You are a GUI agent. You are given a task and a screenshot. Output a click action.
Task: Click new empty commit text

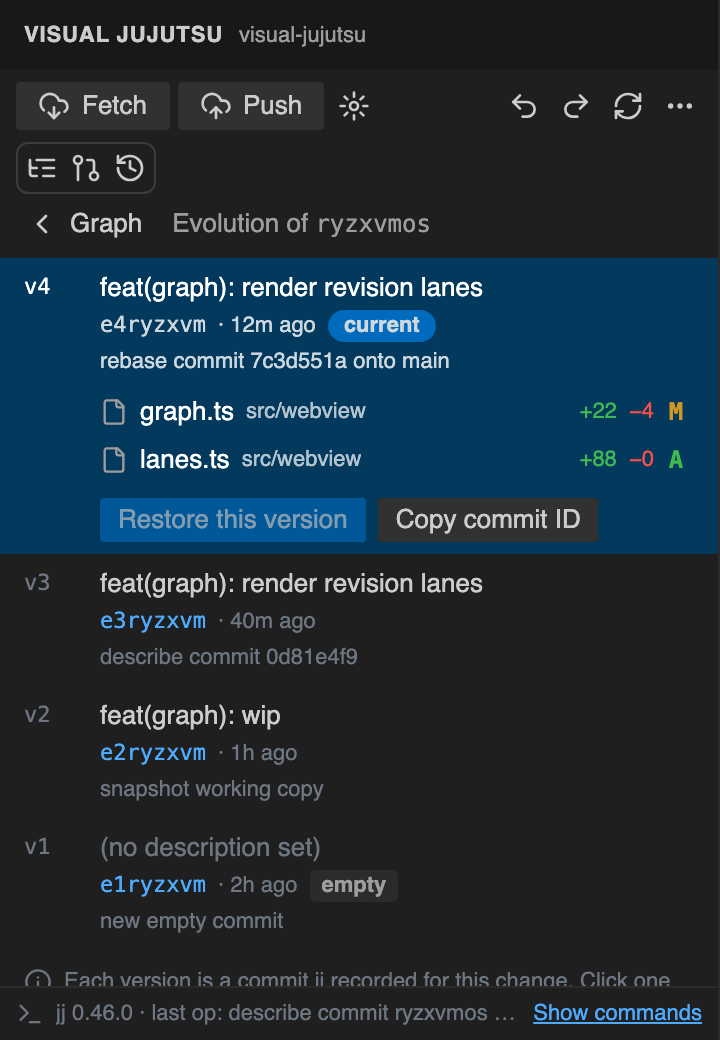(192, 921)
